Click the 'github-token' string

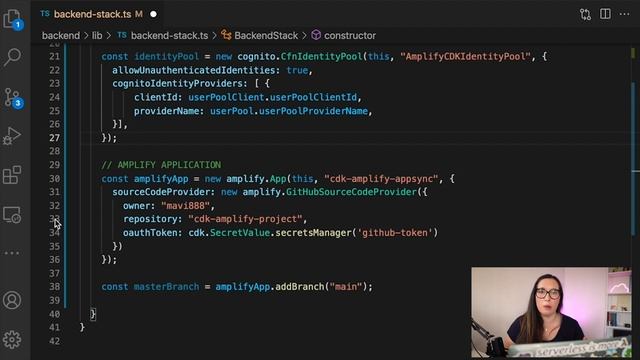coord(395,233)
